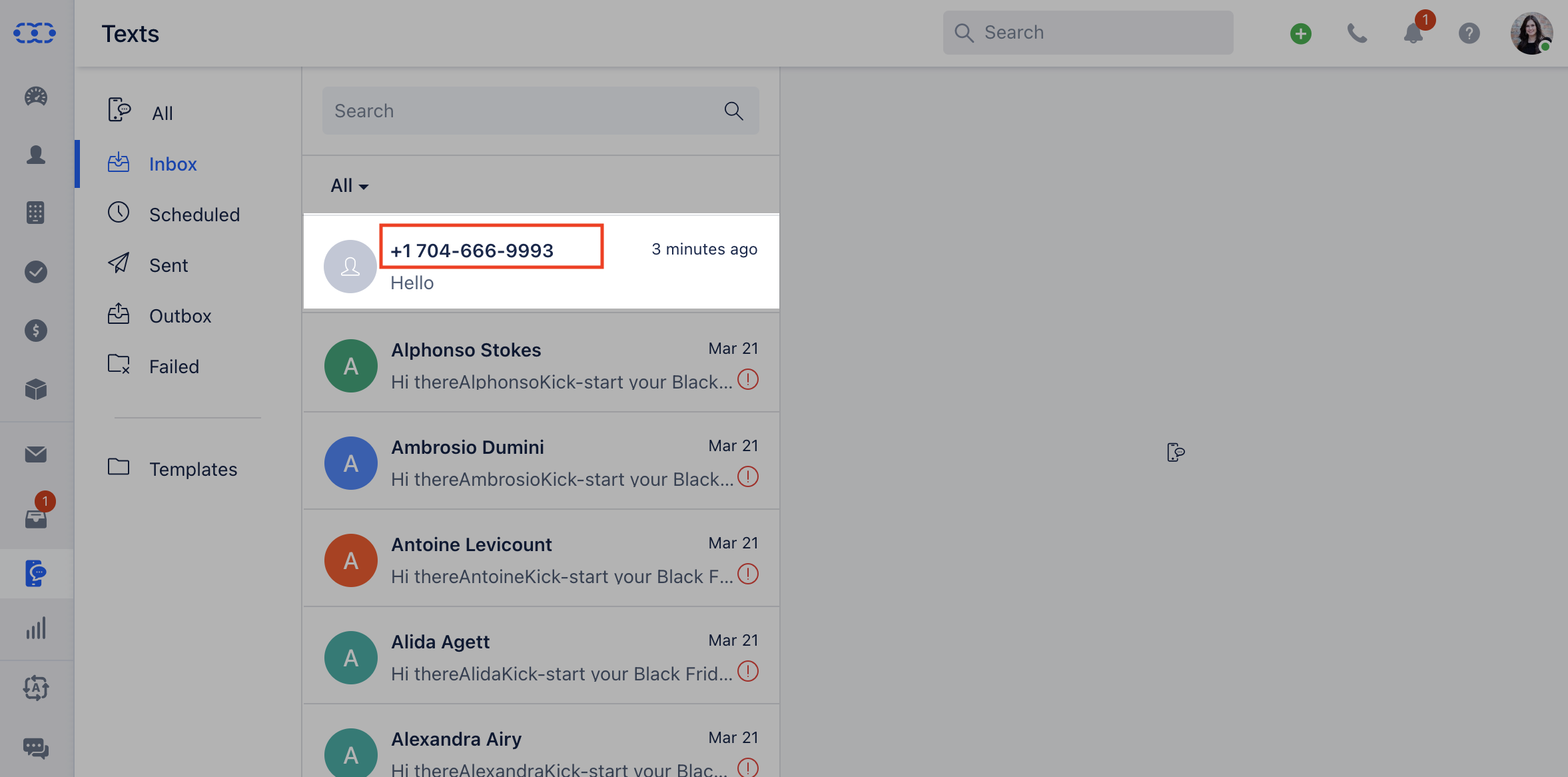1568x777 pixels.
Task: Click failed warning icon on Alida Agett message
Action: point(748,672)
